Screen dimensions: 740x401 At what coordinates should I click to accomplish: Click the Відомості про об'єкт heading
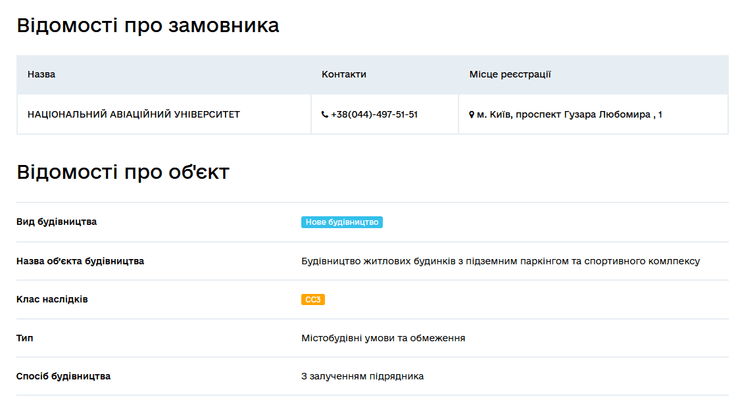[123, 172]
